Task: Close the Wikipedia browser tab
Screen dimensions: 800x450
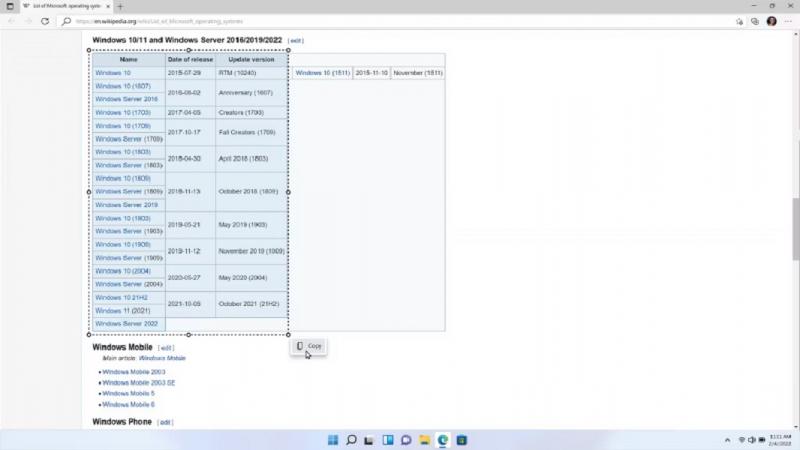Action: pos(108,7)
